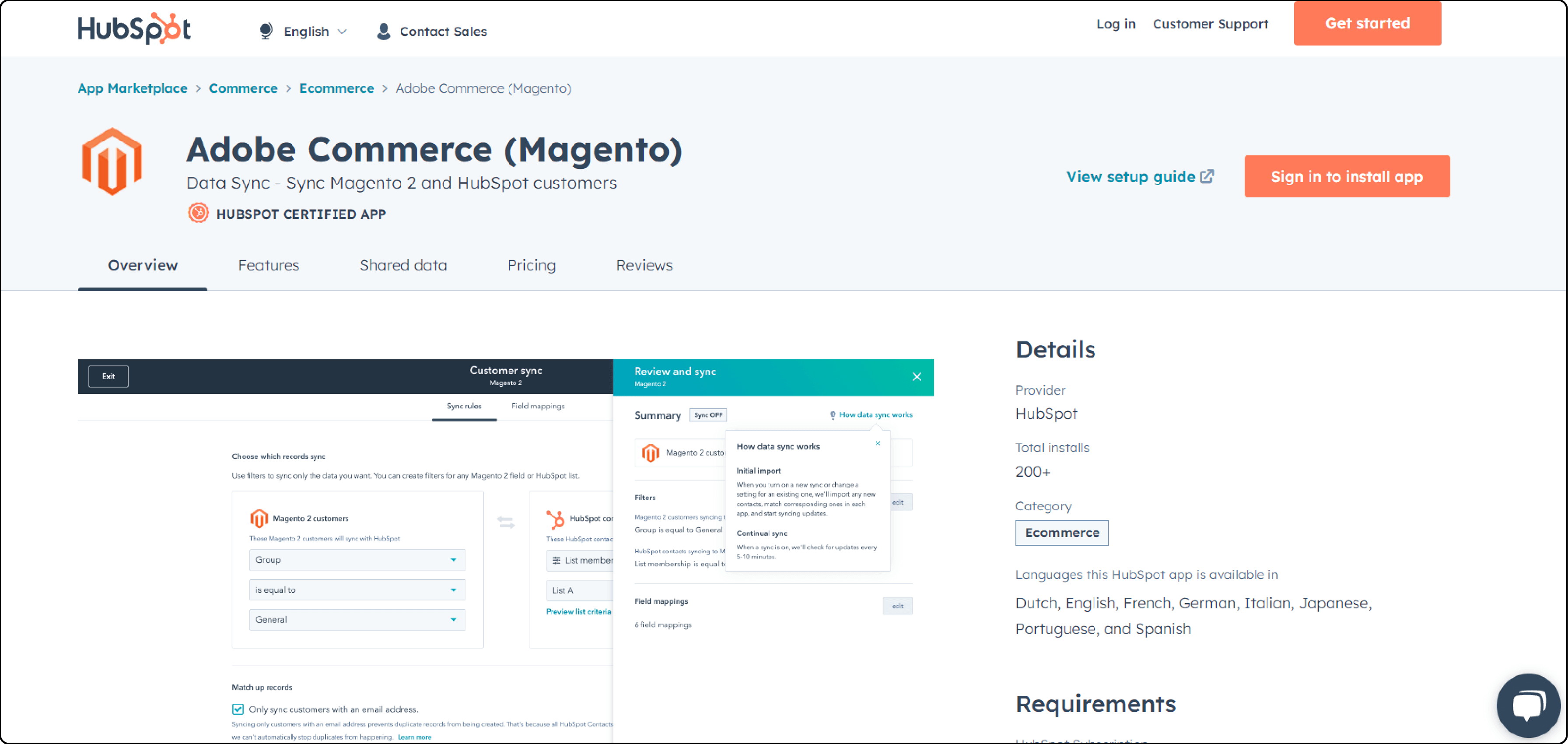Close the Review and sync panel
Viewport: 1568px width, 744px height.
pos(916,377)
